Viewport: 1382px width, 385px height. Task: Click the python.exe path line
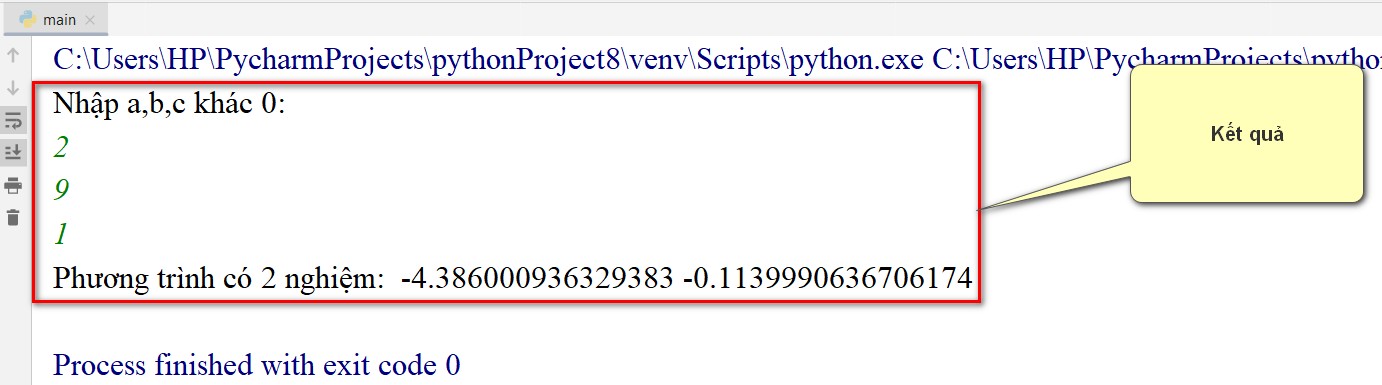(717, 60)
